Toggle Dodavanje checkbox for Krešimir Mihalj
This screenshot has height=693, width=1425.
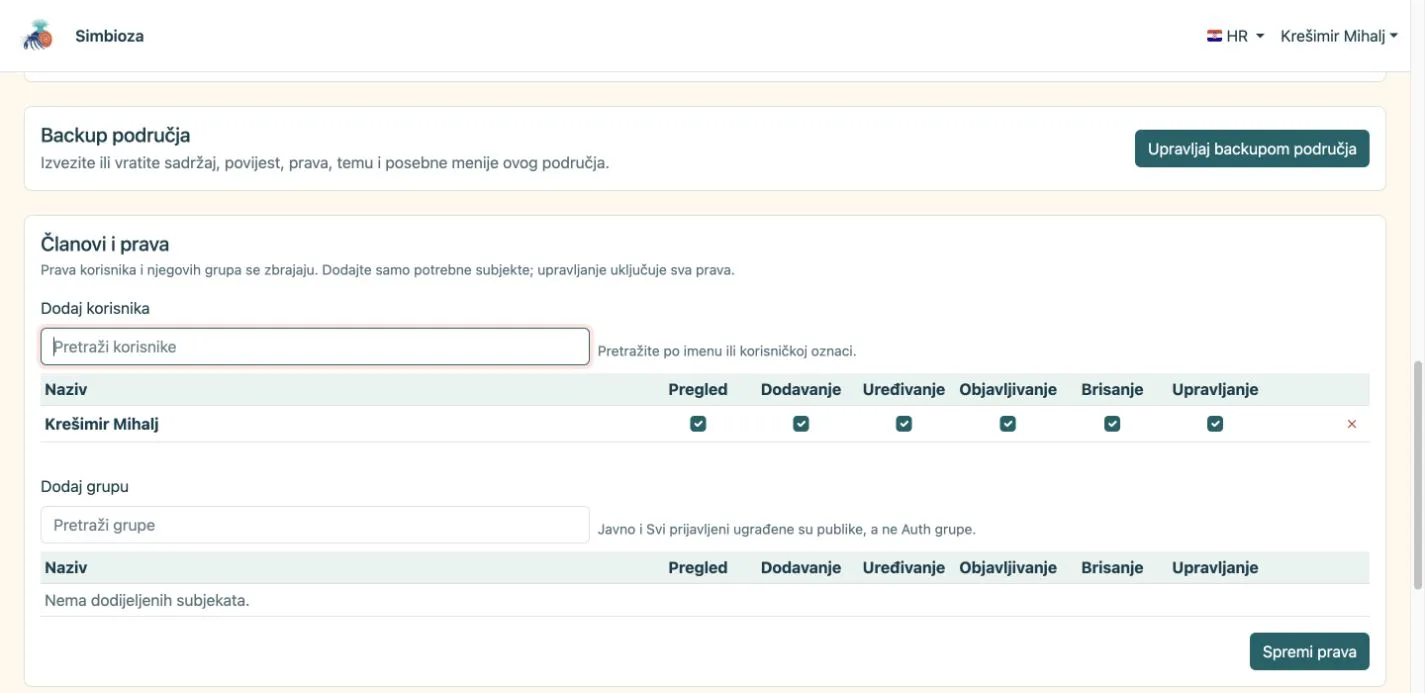[801, 424]
